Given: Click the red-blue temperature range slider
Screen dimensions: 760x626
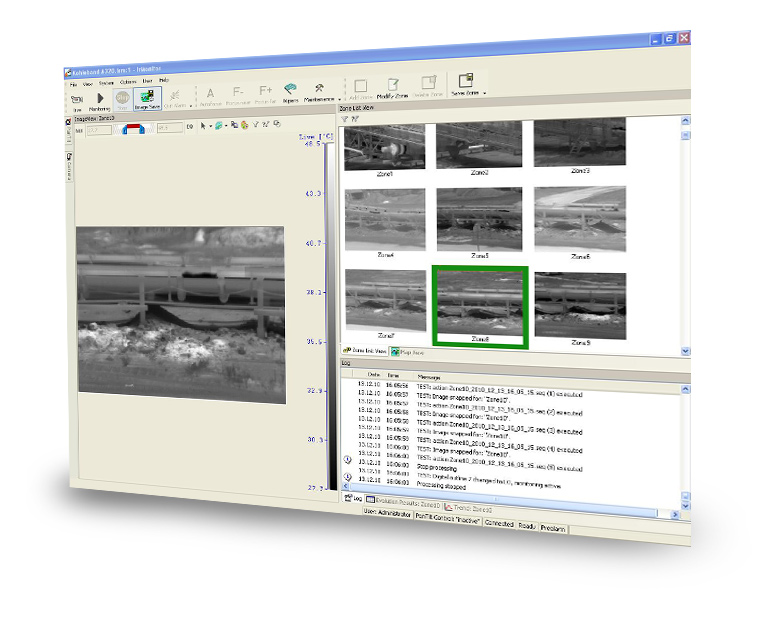Looking at the screenshot, I should (133, 129).
